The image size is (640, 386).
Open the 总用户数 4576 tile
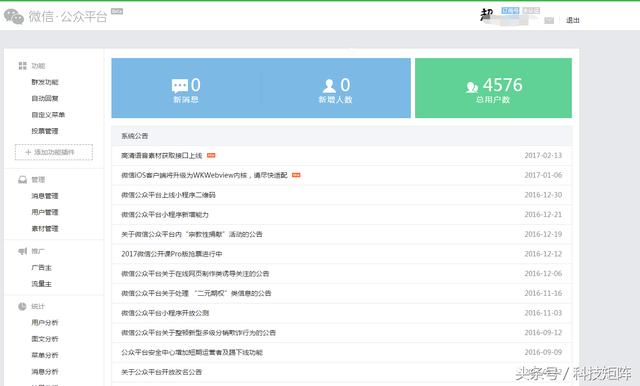[493, 88]
